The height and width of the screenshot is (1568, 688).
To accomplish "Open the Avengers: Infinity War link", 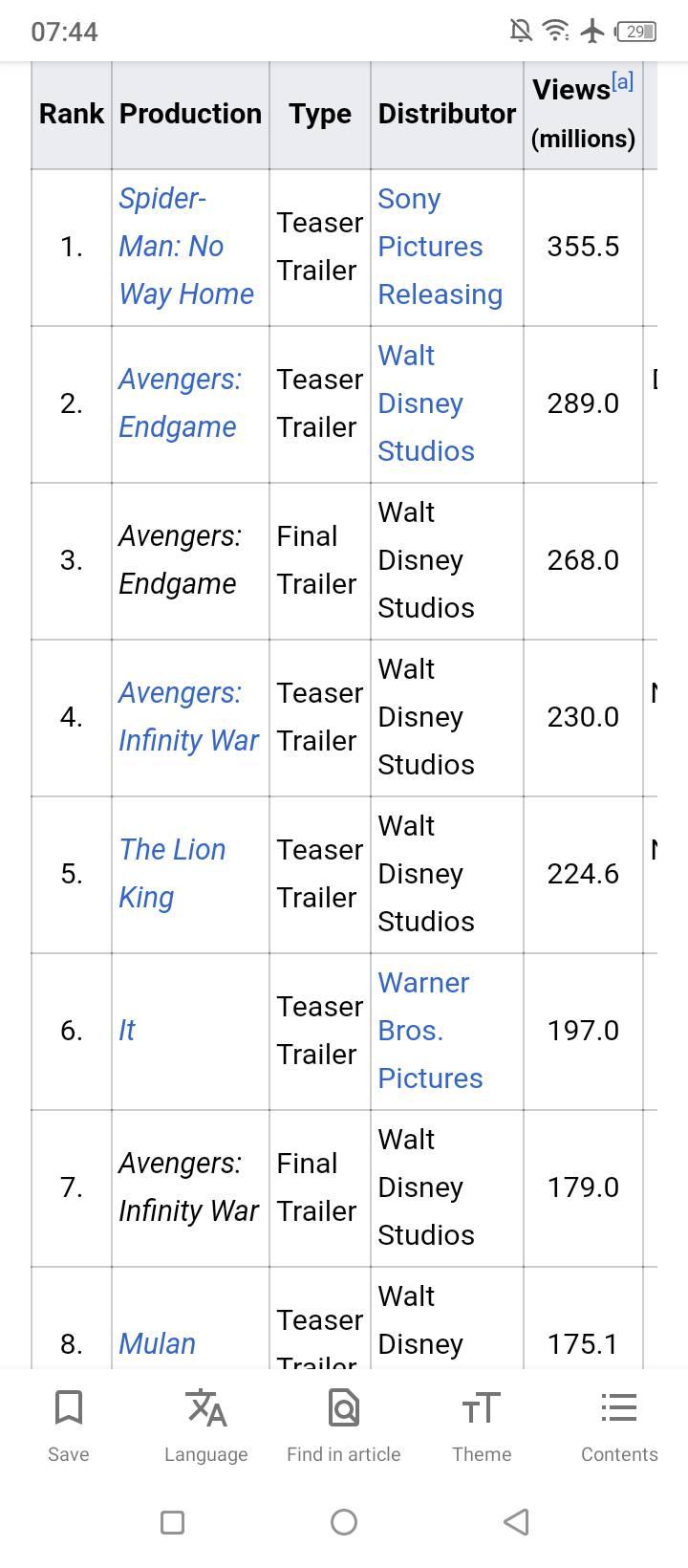I will [188, 717].
